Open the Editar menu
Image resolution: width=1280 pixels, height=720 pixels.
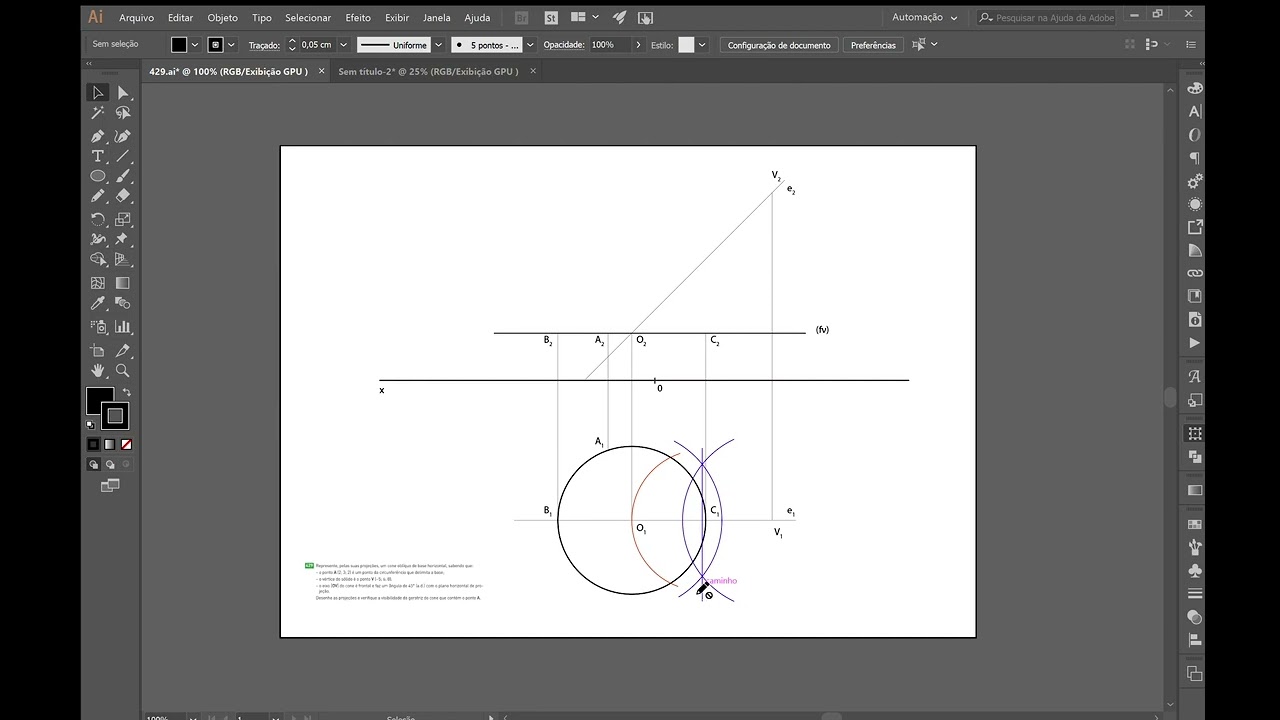pos(180,18)
